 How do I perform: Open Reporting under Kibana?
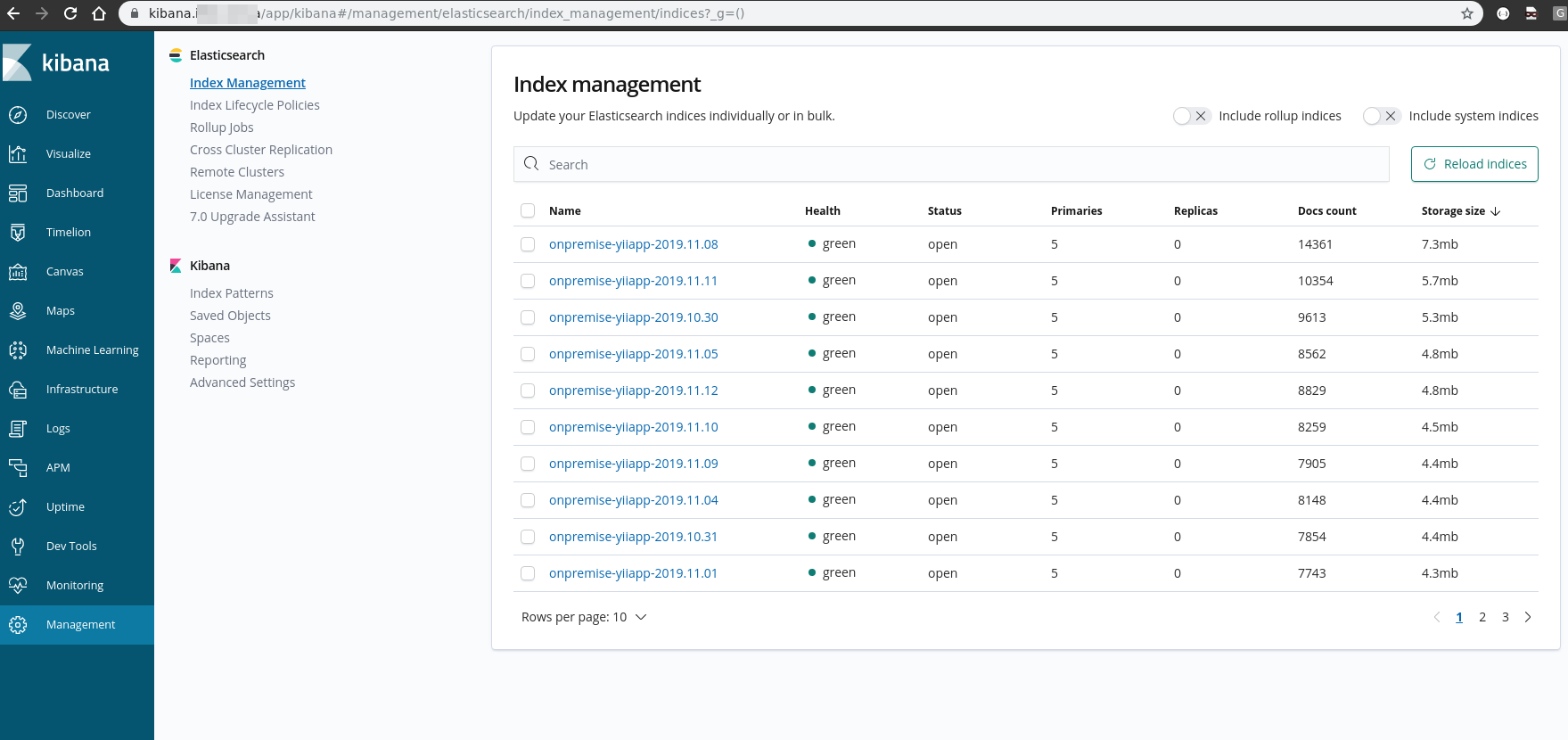tap(218, 360)
